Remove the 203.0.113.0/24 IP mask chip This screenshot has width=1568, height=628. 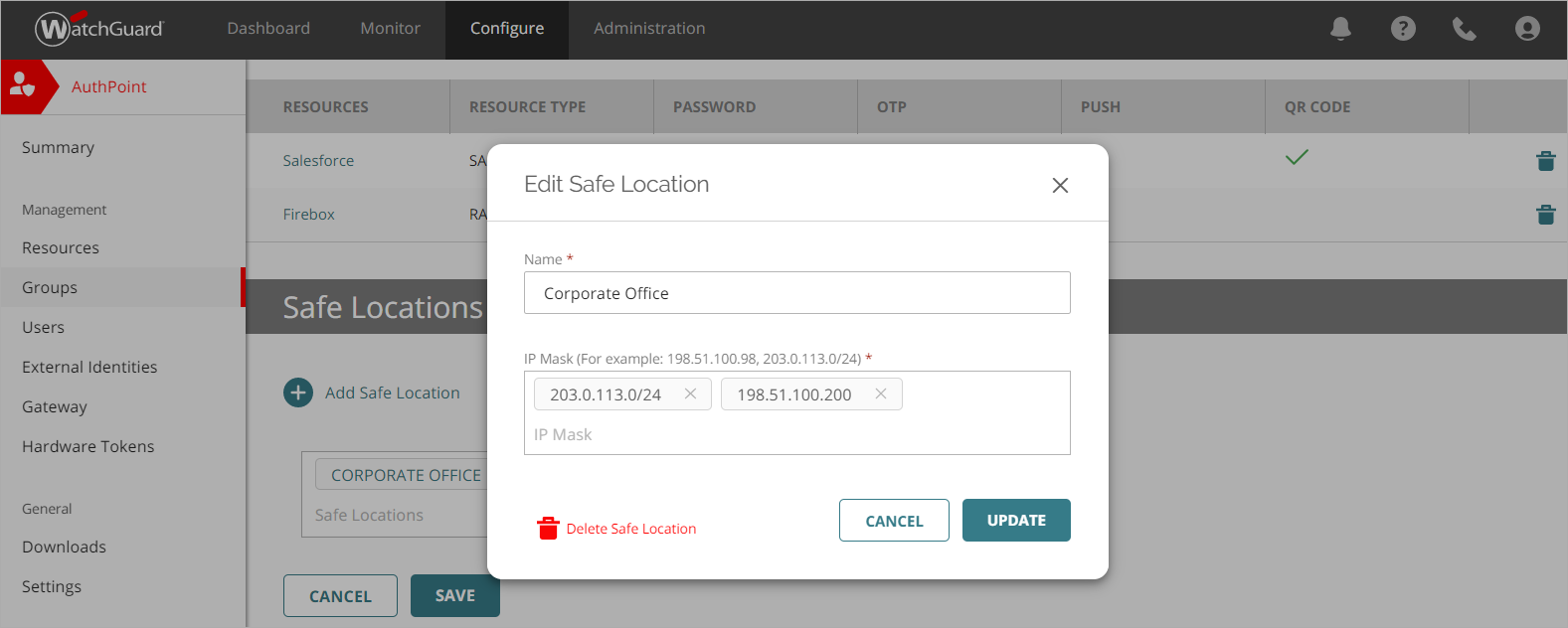[690, 394]
